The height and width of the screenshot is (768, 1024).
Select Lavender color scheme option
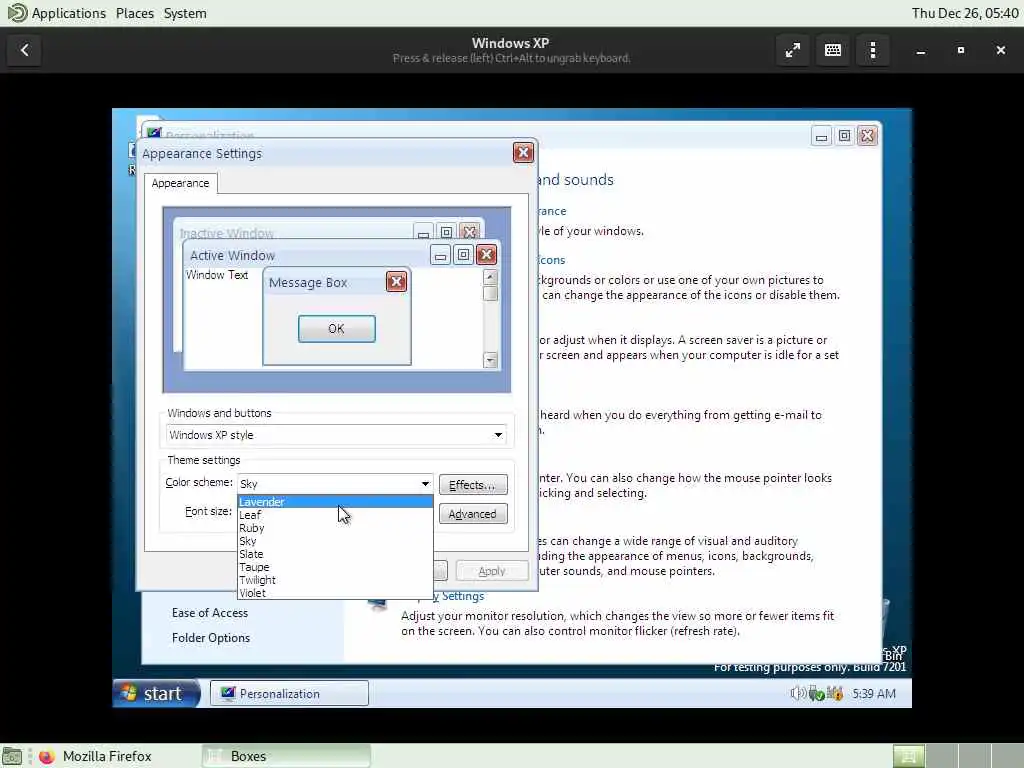[335, 502]
